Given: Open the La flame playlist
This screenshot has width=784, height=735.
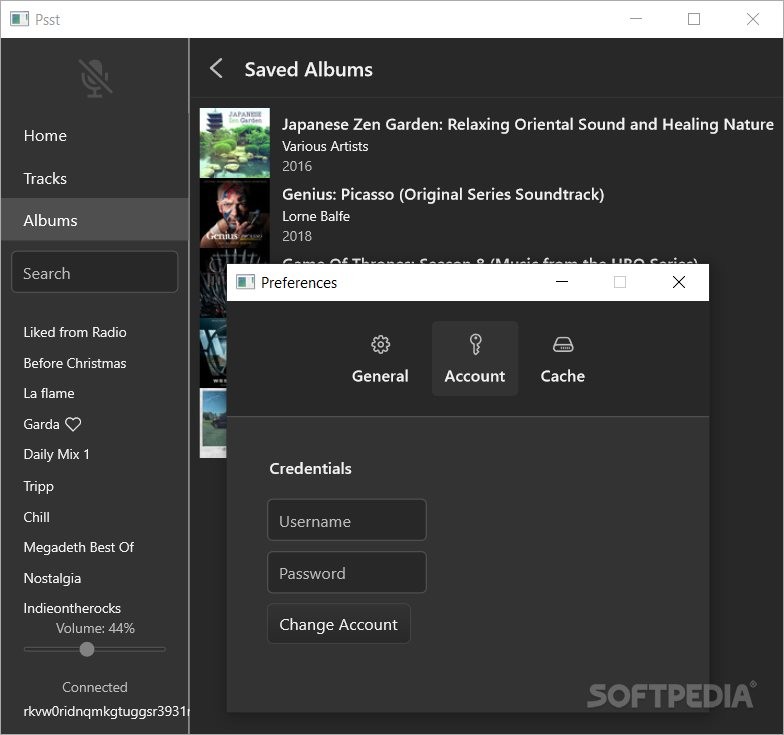Looking at the screenshot, I should point(49,394).
